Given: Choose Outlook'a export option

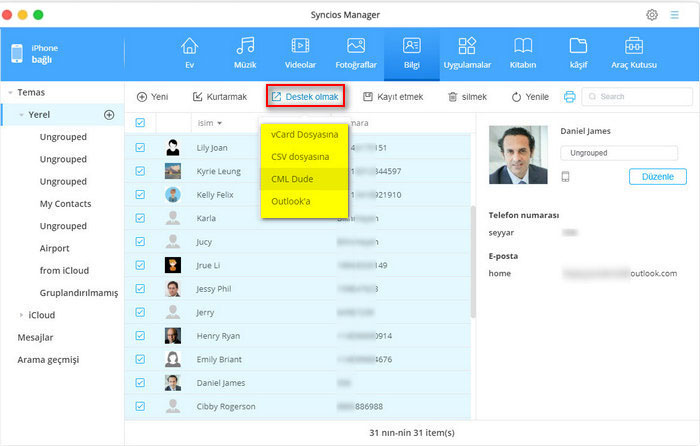Looking at the screenshot, I should click(x=304, y=201).
